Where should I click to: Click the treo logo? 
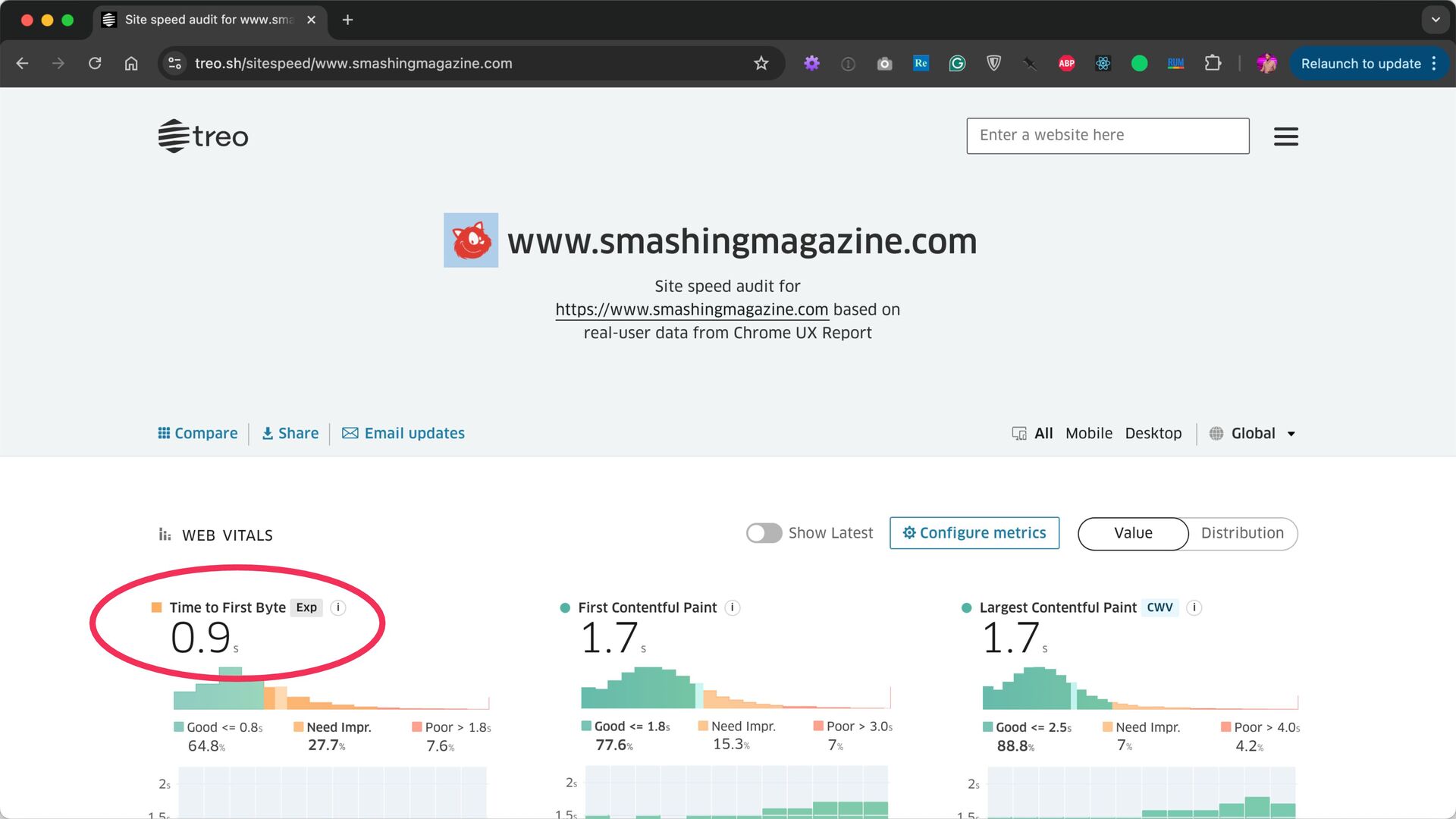click(x=203, y=136)
